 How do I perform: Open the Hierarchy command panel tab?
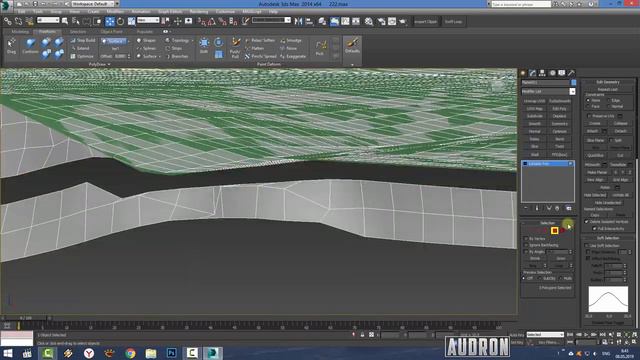[542, 73]
